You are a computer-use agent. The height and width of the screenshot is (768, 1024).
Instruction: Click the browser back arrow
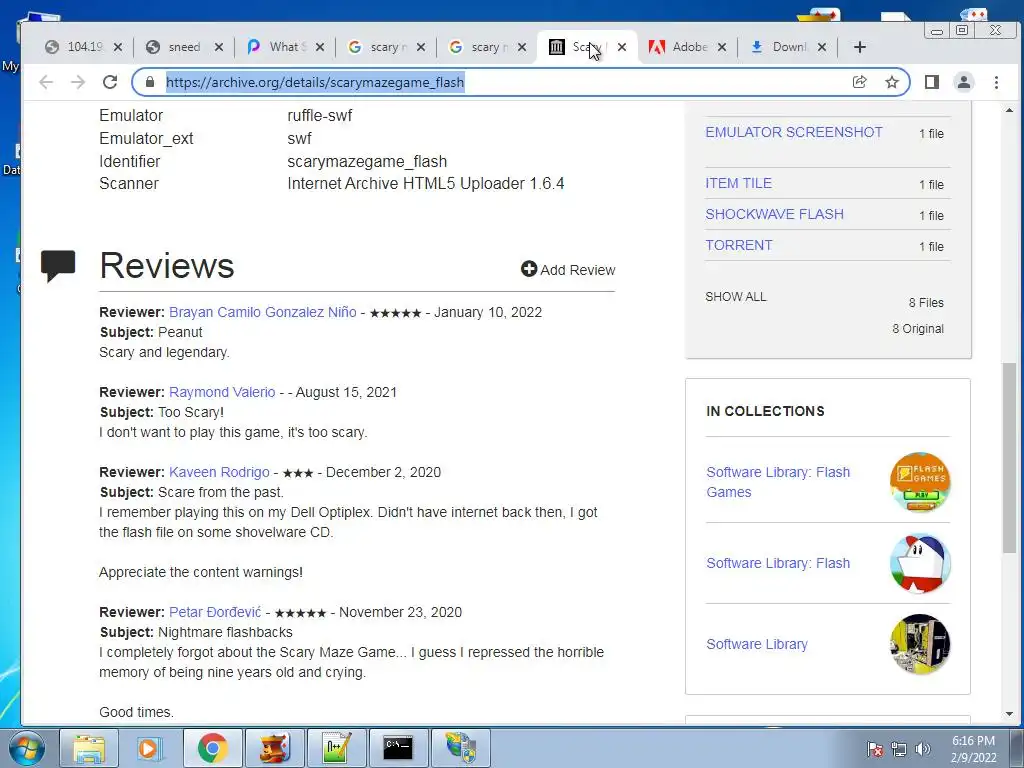click(46, 82)
